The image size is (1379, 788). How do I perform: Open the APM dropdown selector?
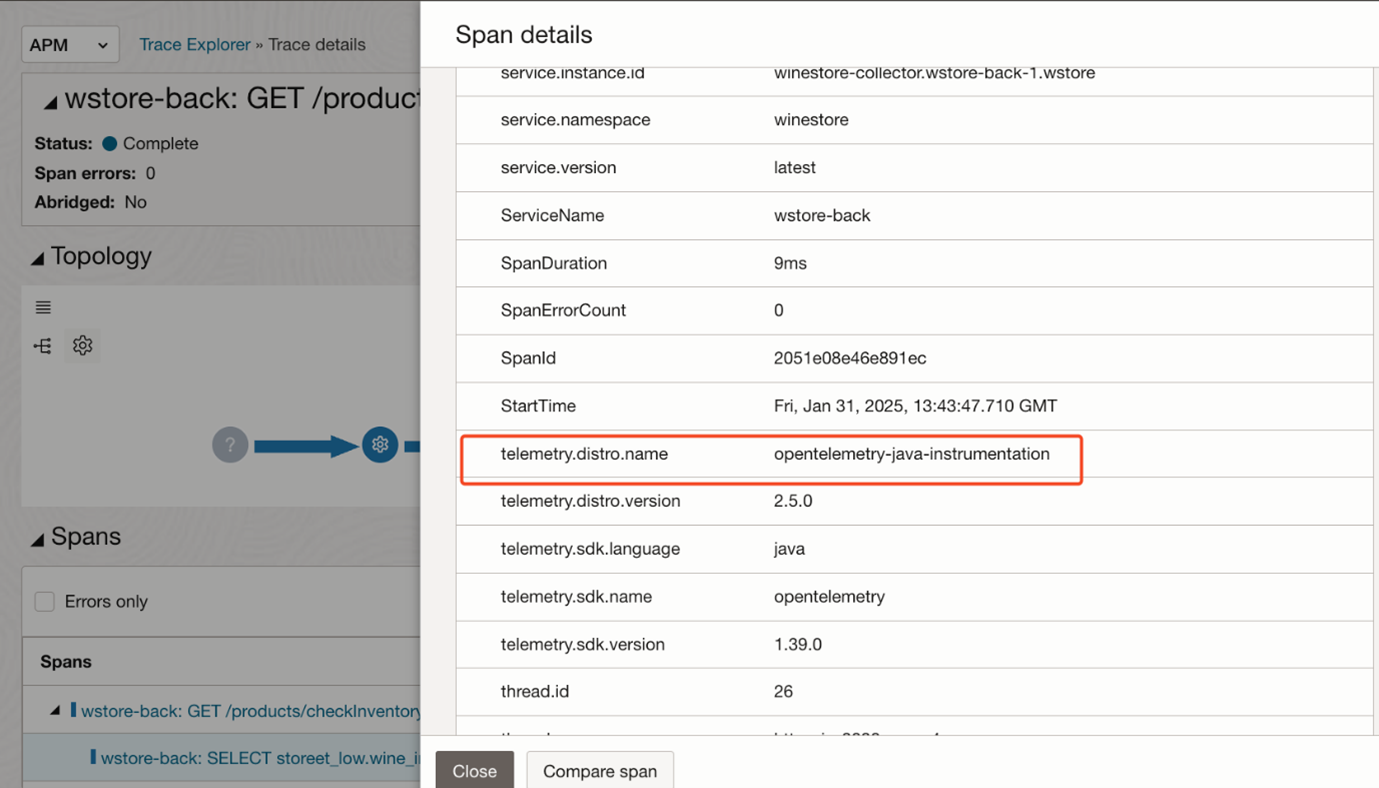coord(69,45)
